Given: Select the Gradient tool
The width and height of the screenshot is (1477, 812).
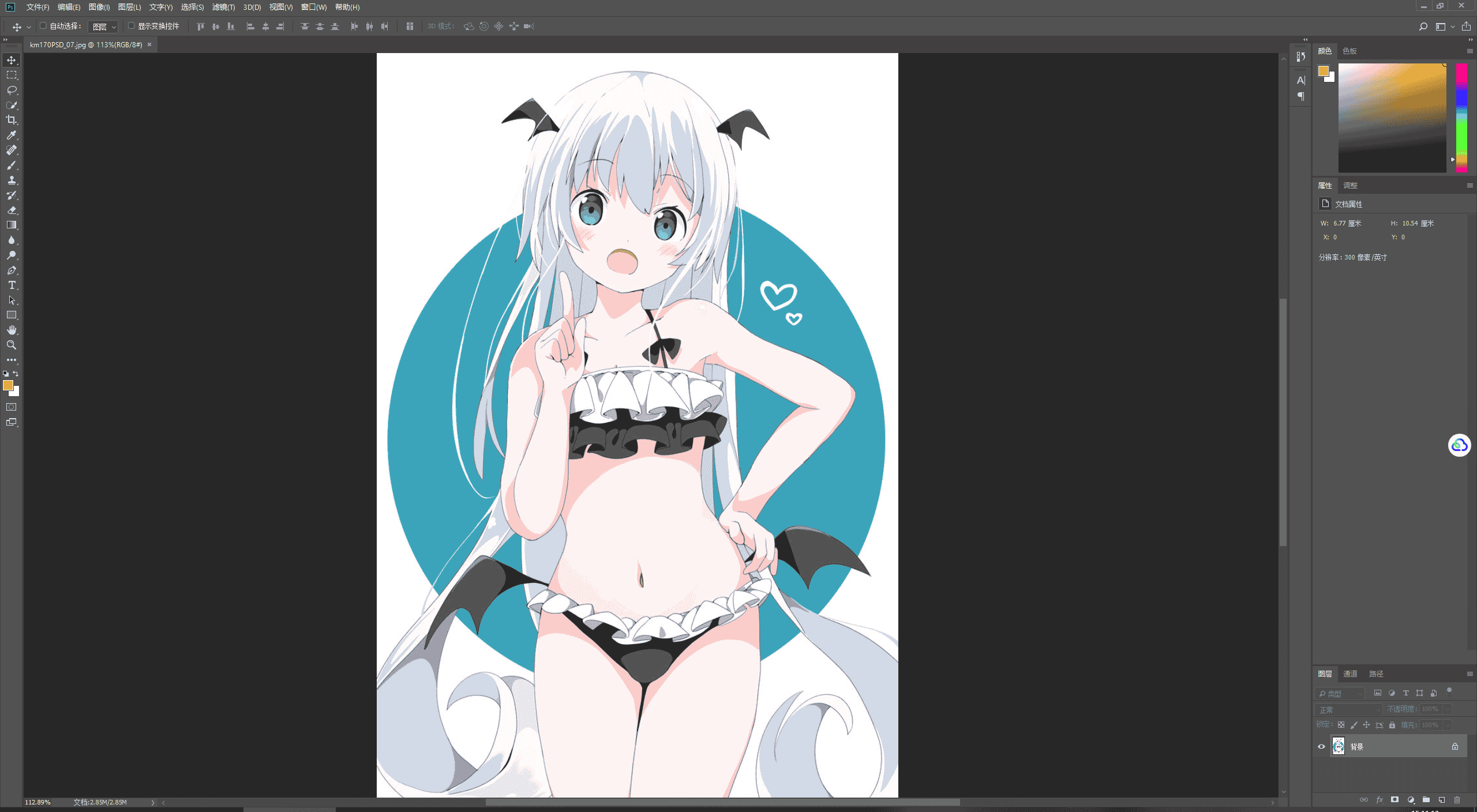Looking at the screenshot, I should pos(12,225).
